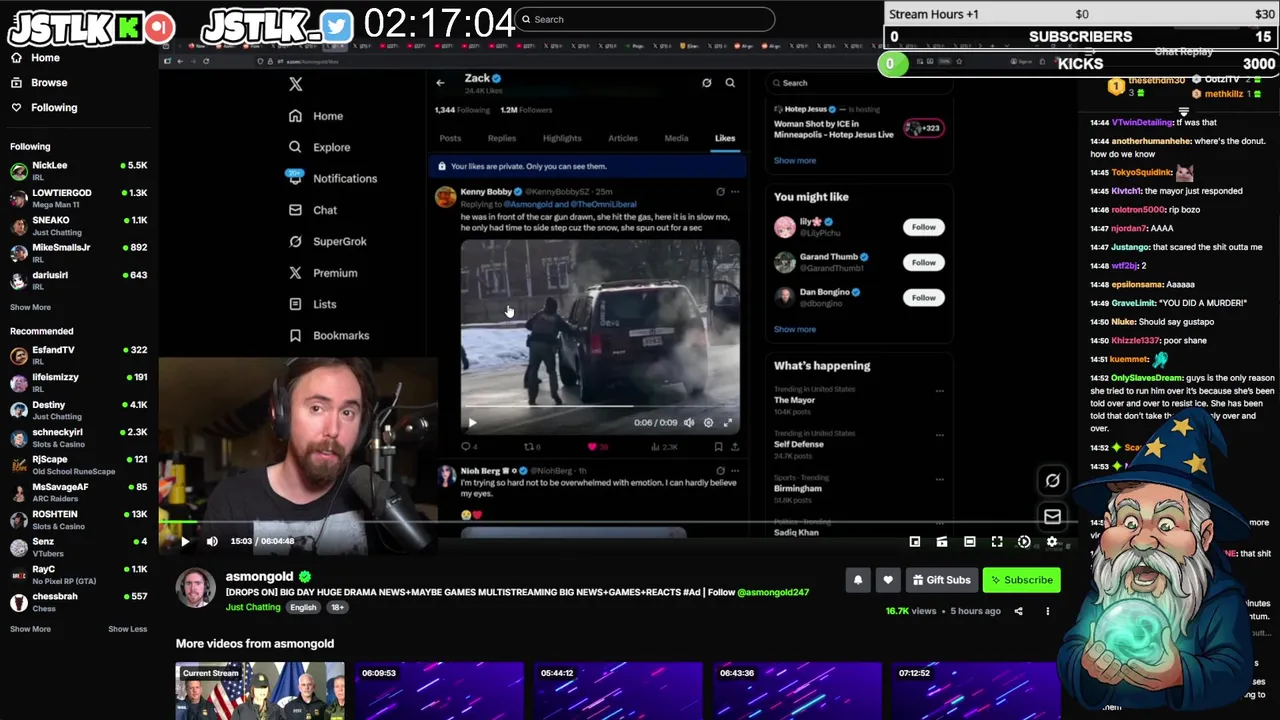
Task: Open LOWTIERGOD's channel in the sidebar
Action: pyautogui.click(x=78, y=198)
